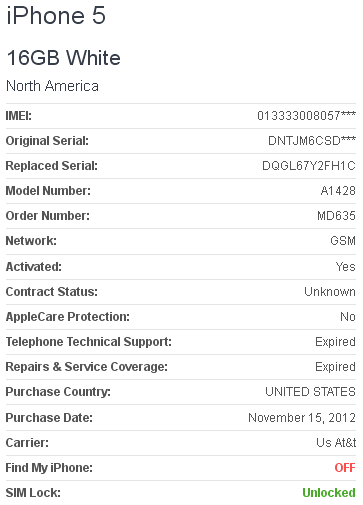Screen dimensions: 363x505
Task: Click the North America region text
Action: click(52, 86)
